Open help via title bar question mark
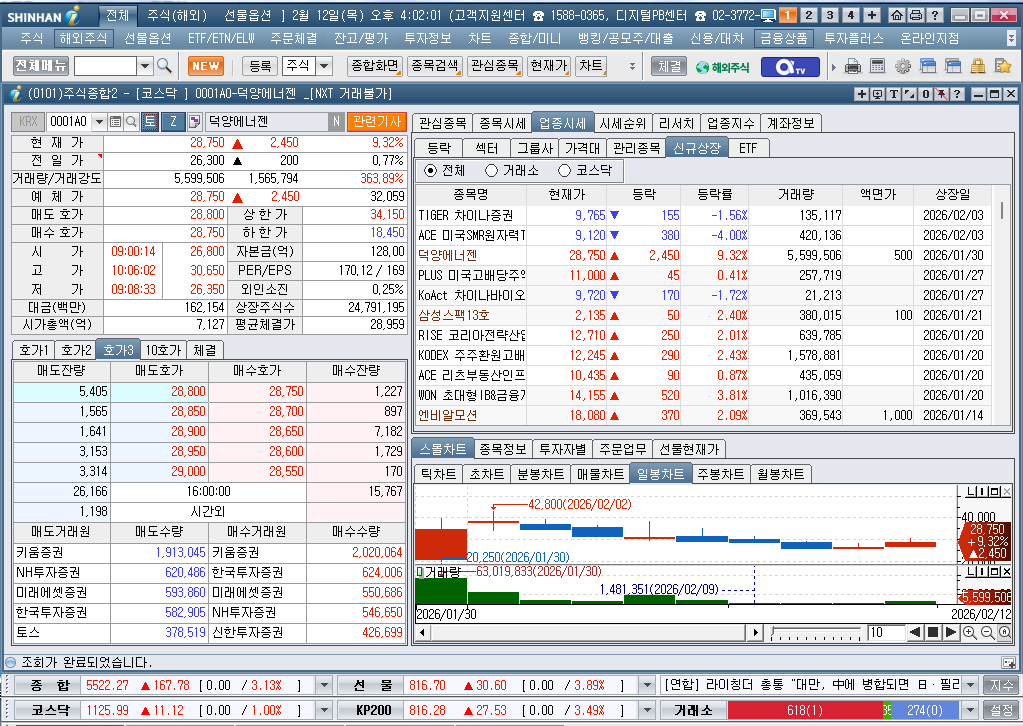The height and width of the screenshot is (726, 1023). pos(935,15)
